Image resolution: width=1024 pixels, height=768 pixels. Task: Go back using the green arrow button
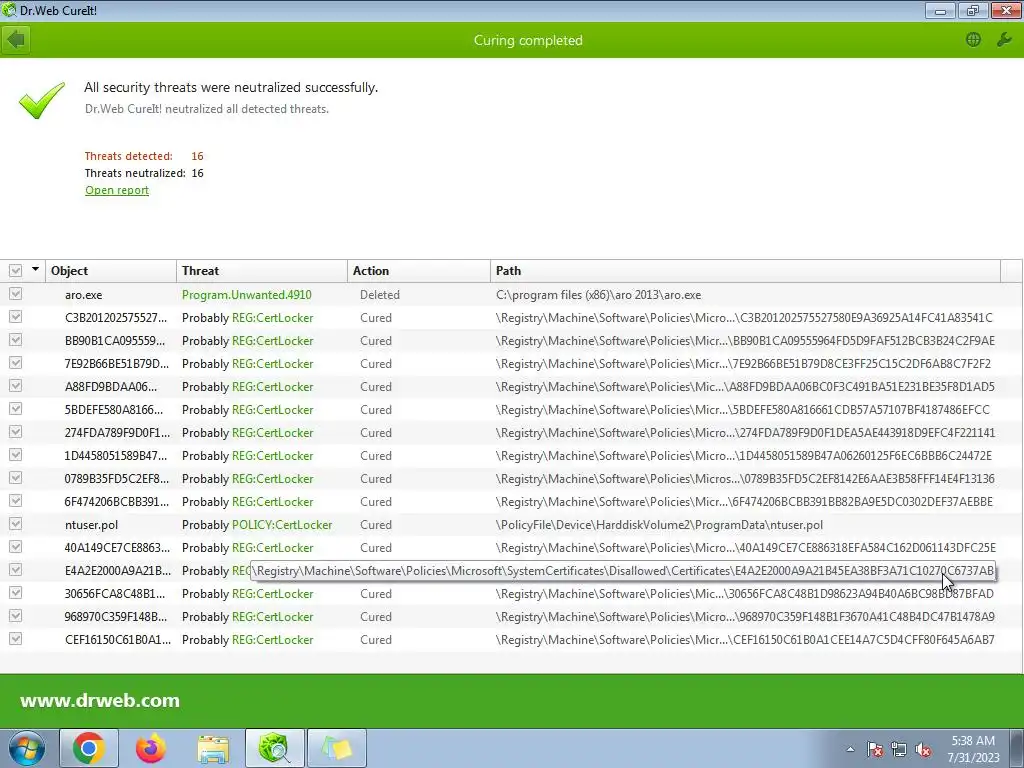16,40
